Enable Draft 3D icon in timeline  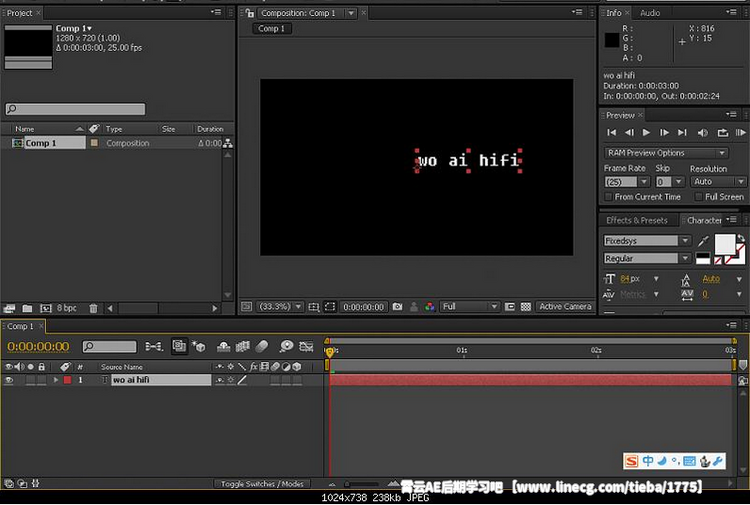199,346
